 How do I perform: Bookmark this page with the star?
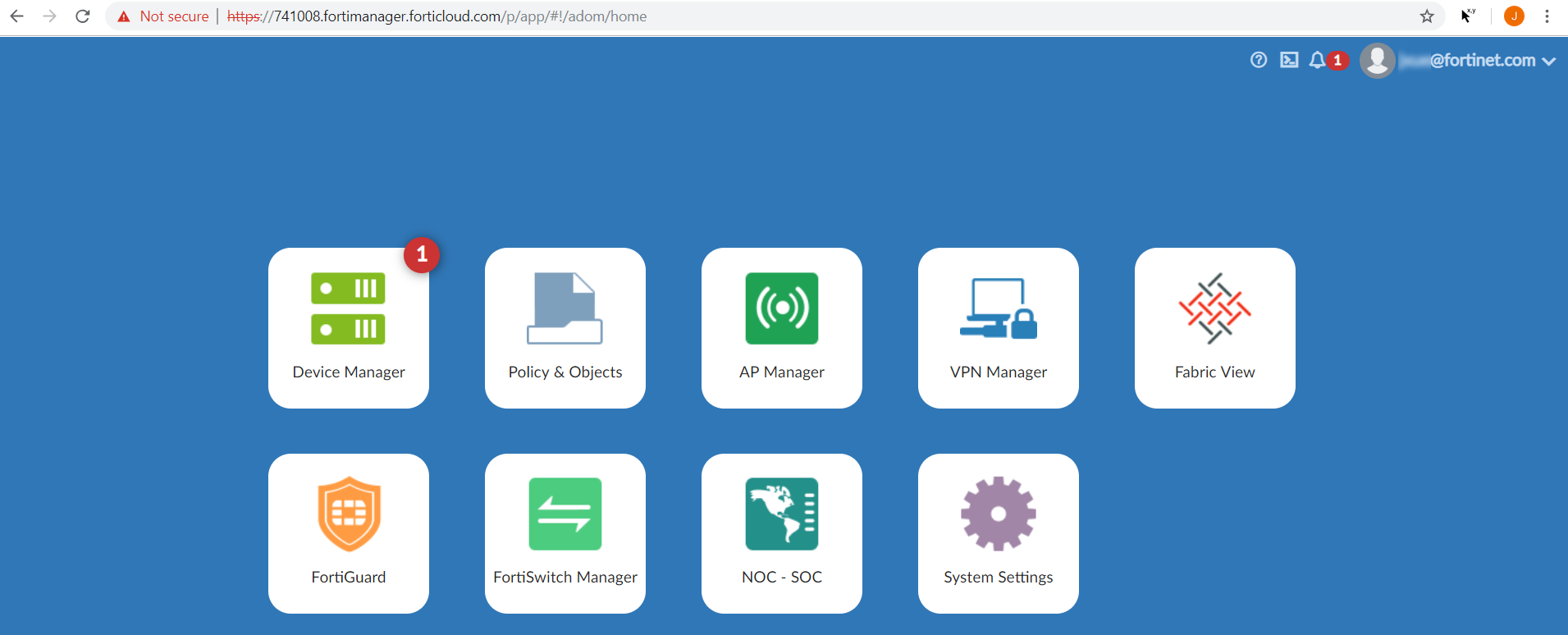coord(1427,16)
